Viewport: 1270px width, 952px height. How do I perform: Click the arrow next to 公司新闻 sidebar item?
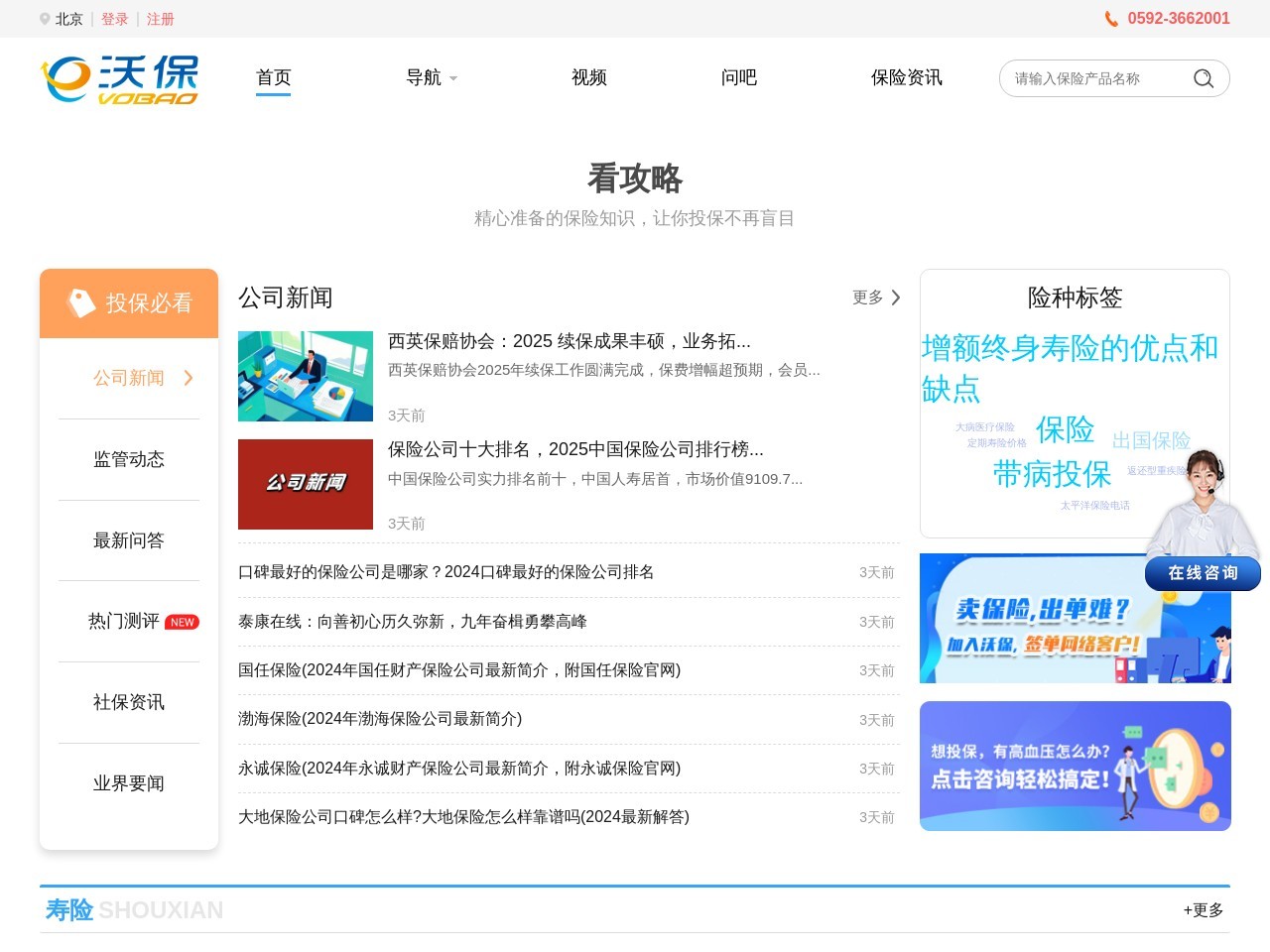coord(189,378)
